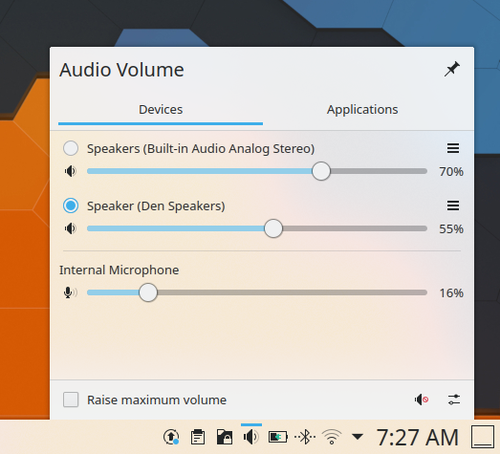Select Speaker (Den Speakers) radio button

coord(71,206)
